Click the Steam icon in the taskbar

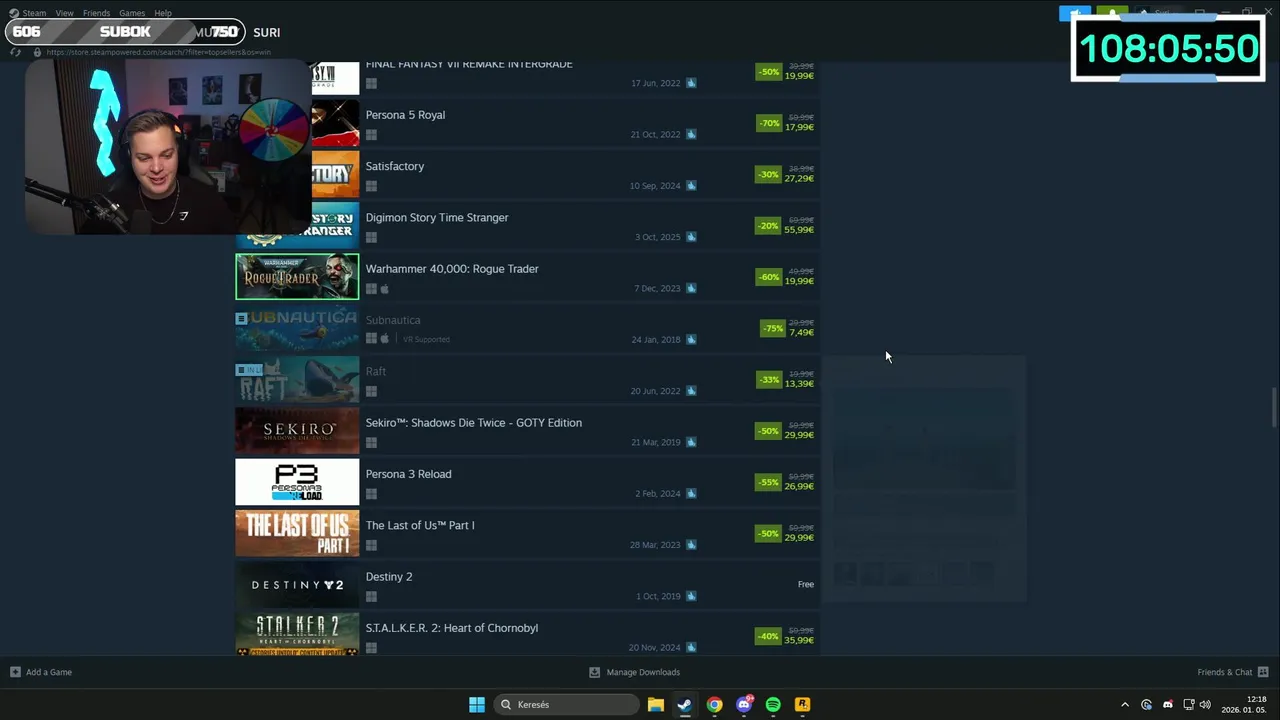(685, 704)
